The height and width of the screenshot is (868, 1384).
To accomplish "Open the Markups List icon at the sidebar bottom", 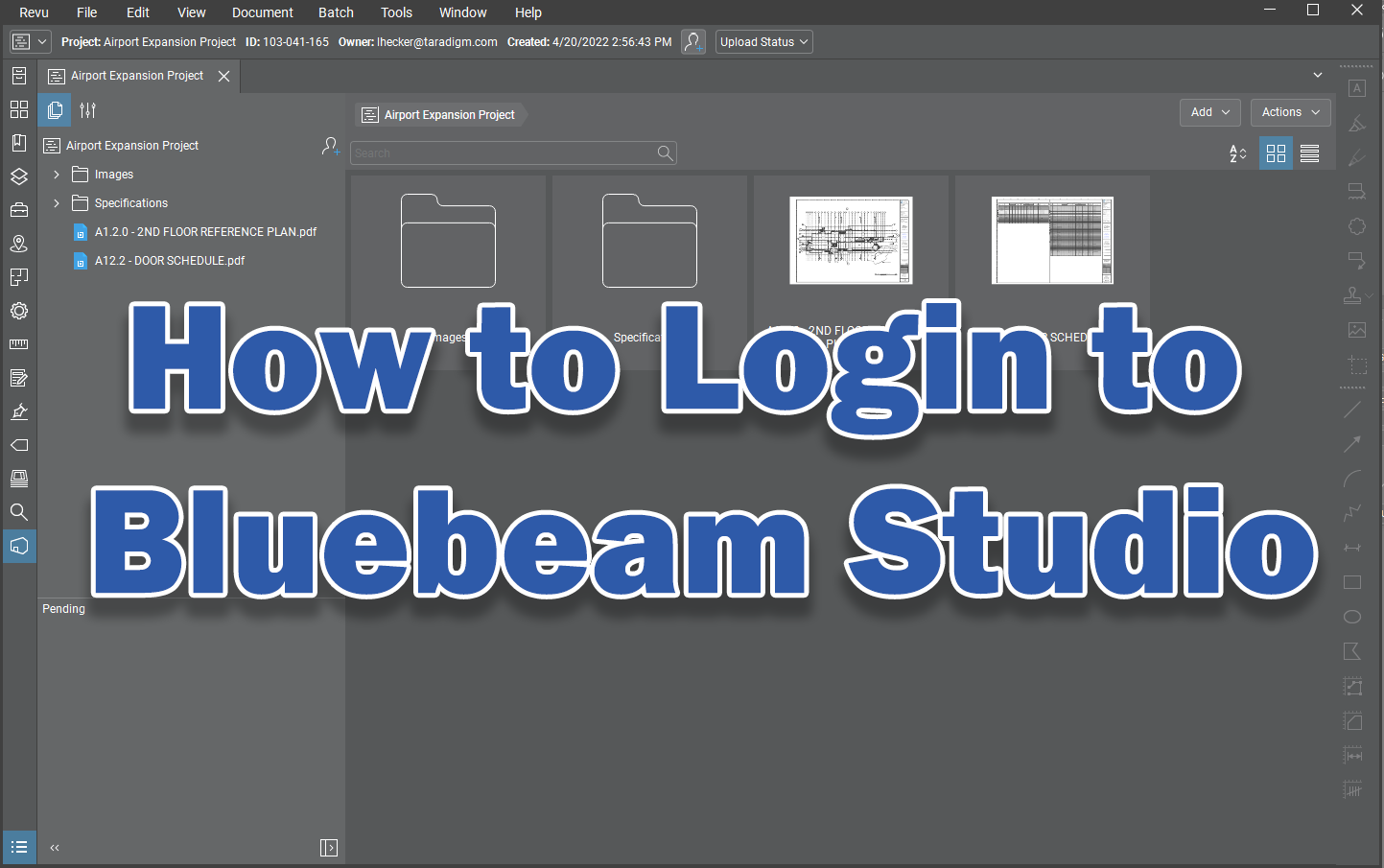I will click(x=18, y=848).
